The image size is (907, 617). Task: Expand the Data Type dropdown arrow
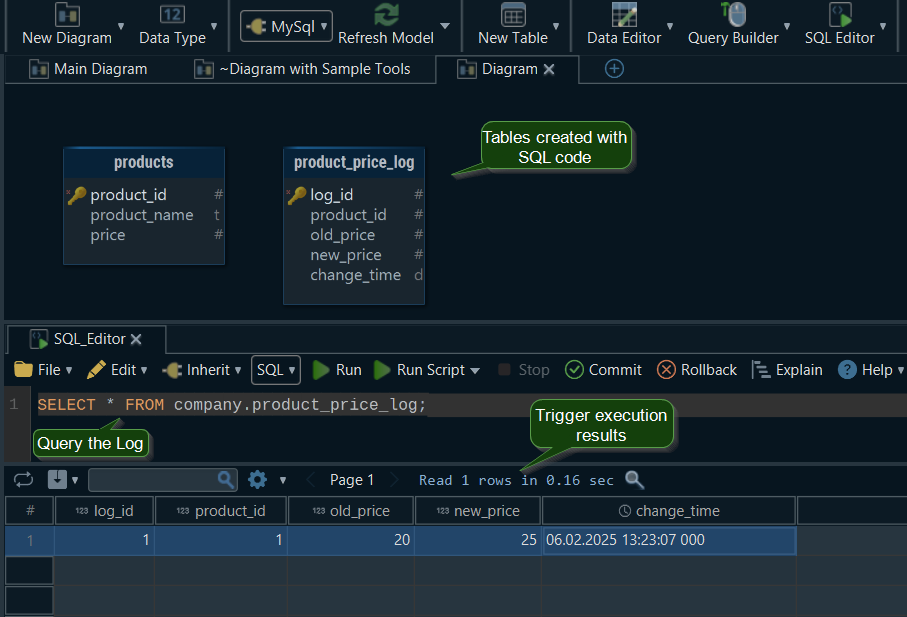[214, 26]
